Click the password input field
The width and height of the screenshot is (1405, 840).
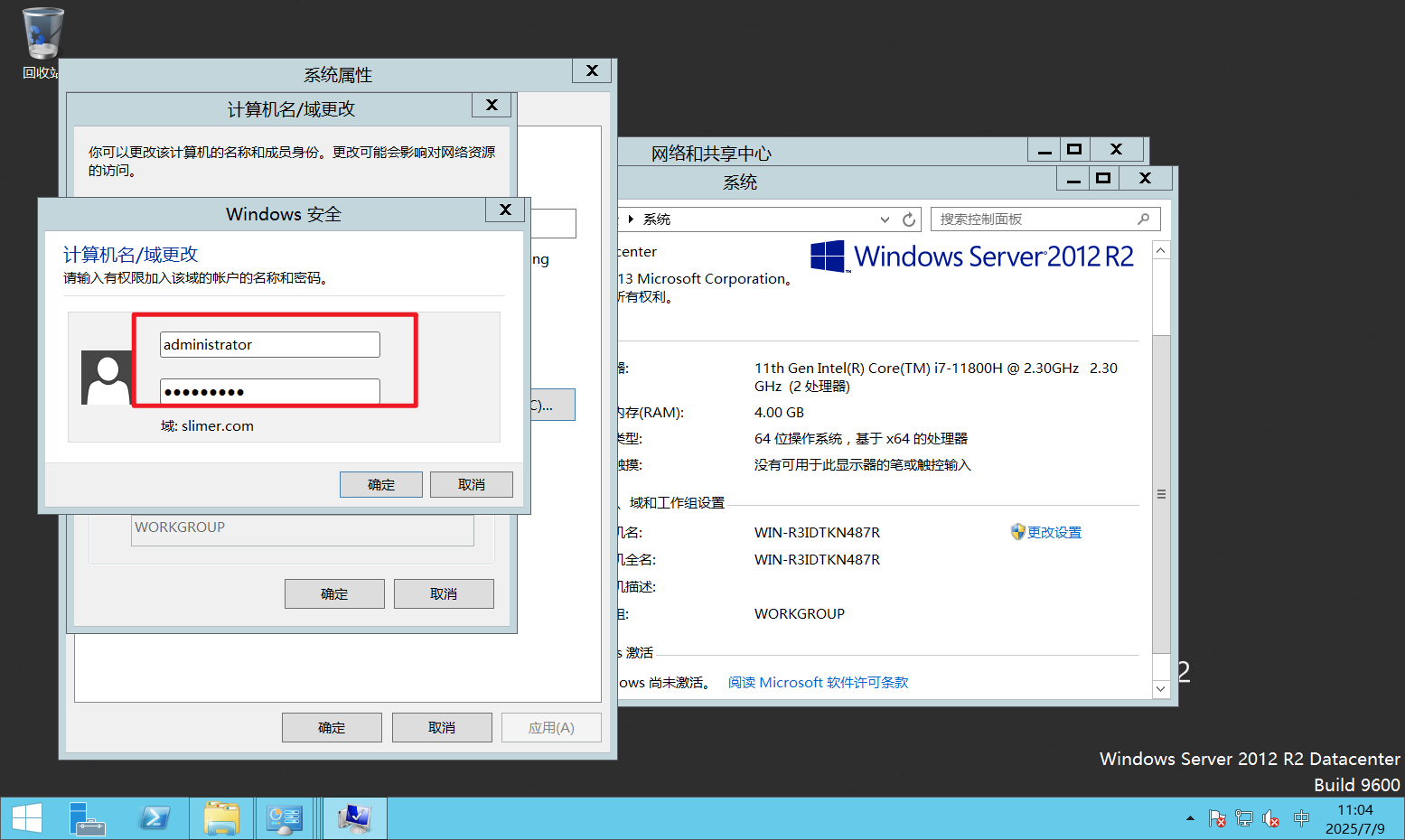pos(269,391)
